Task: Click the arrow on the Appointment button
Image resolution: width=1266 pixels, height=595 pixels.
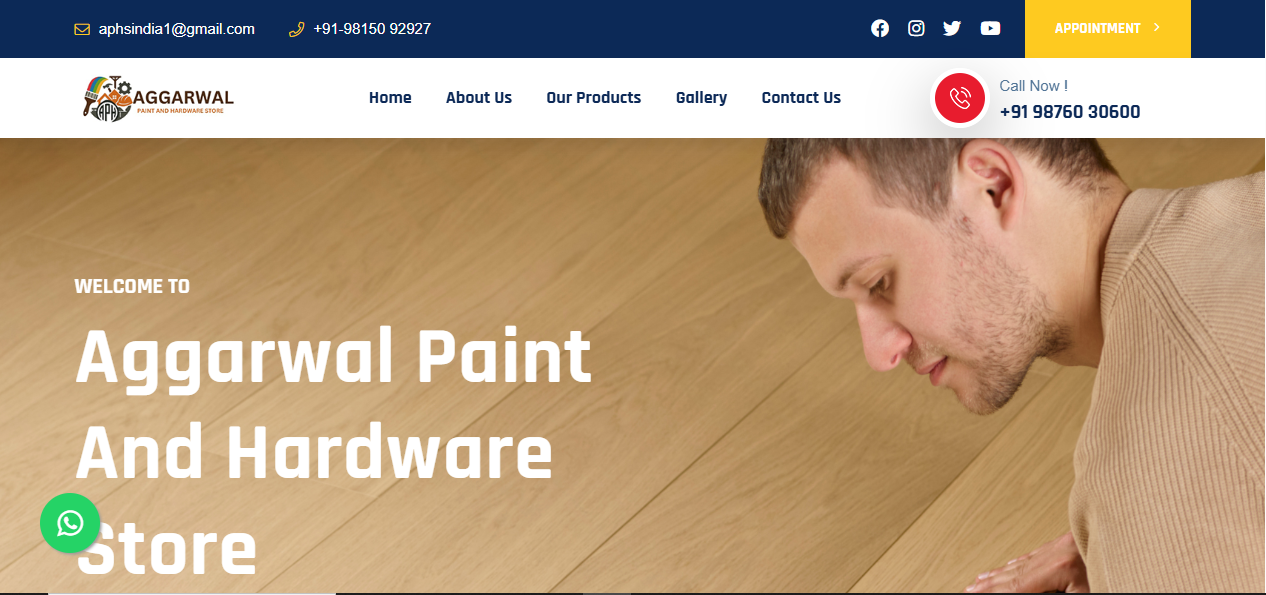Action: pyautogui.click(x=1157, y=28)
